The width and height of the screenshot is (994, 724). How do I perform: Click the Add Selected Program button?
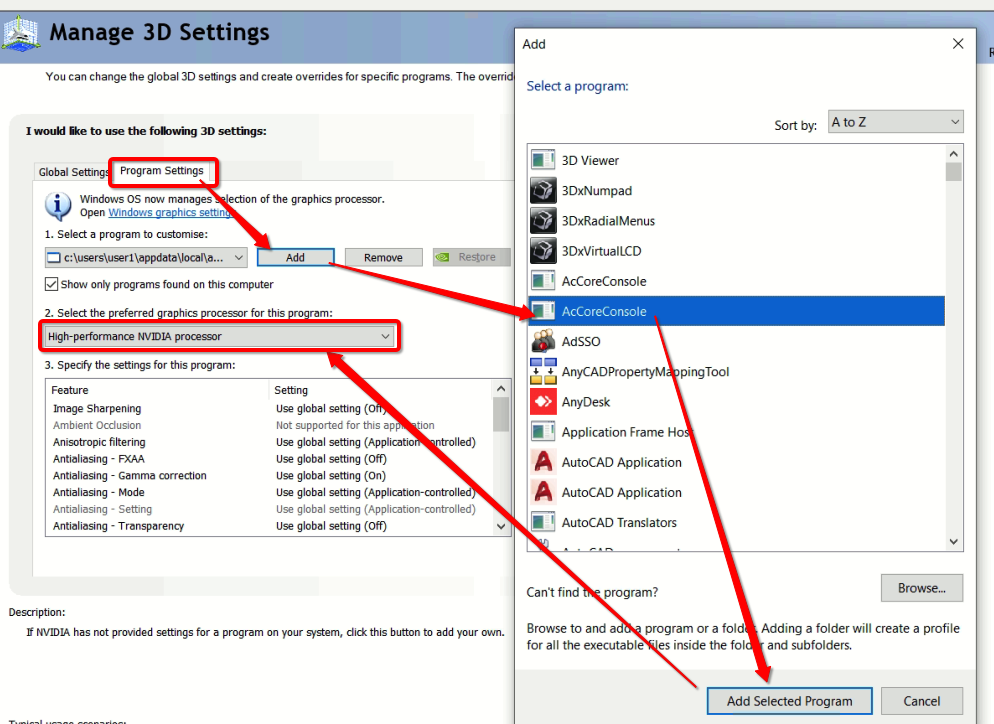(x=789, y=700)
